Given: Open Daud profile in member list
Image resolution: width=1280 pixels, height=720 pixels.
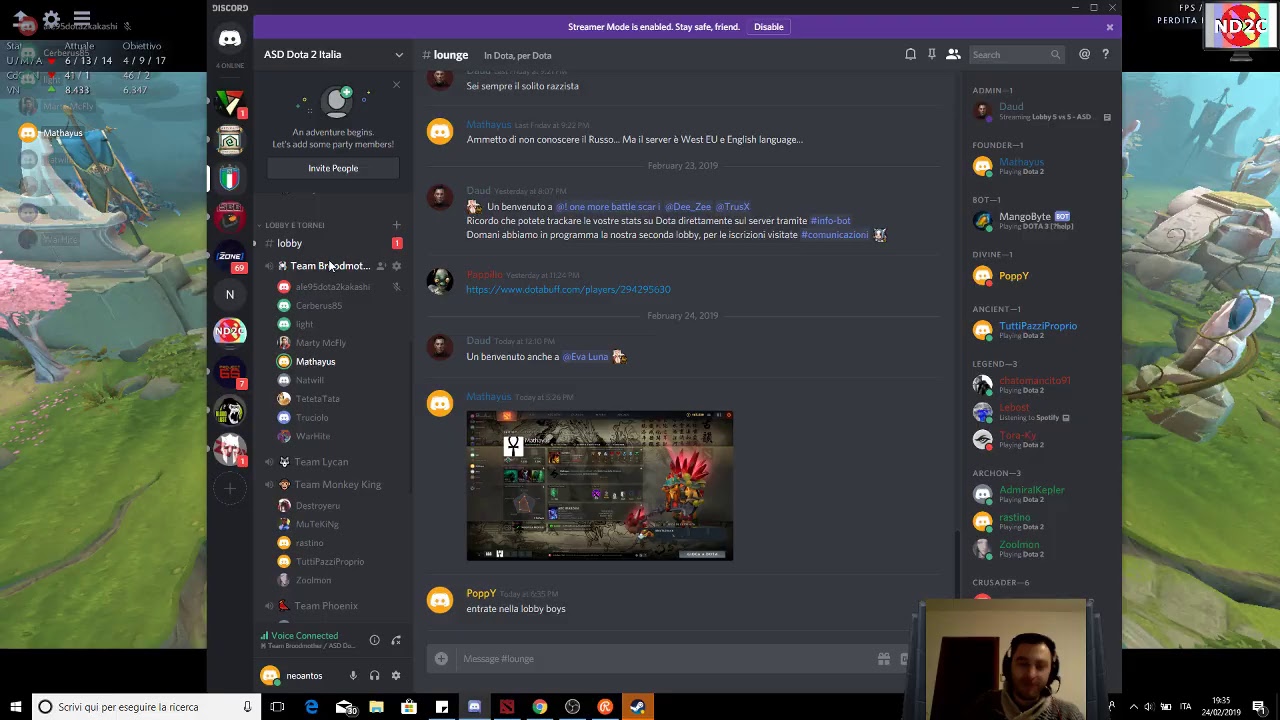Looking at the screenshot, I should click(x=1040, y=111).
